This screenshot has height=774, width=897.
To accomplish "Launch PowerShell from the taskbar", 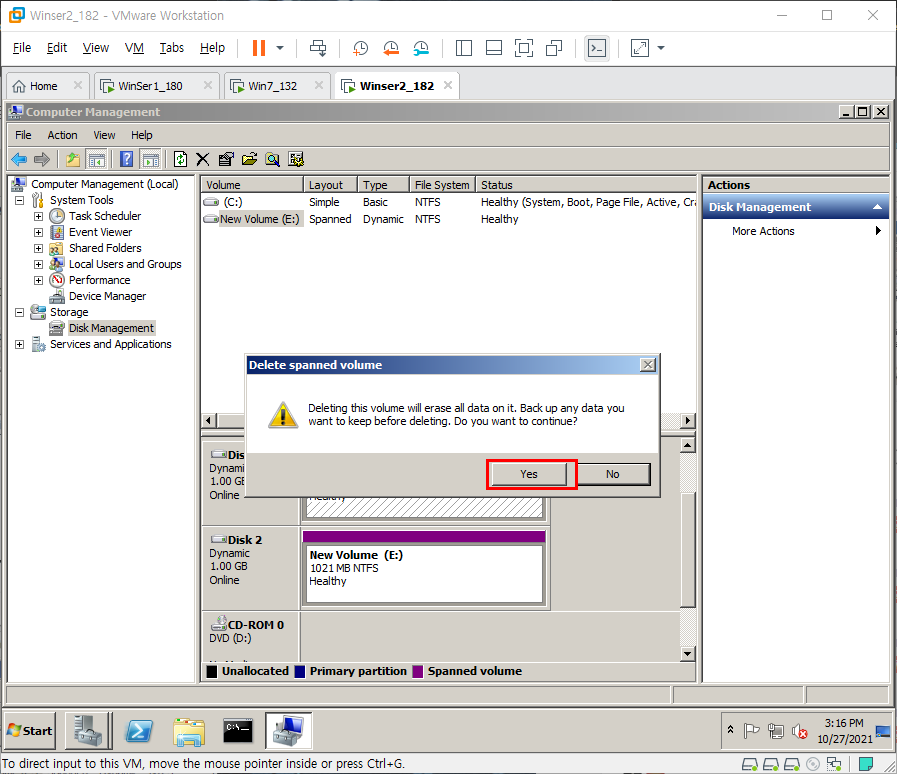I will pyautogui.click(x=139, y=731).
